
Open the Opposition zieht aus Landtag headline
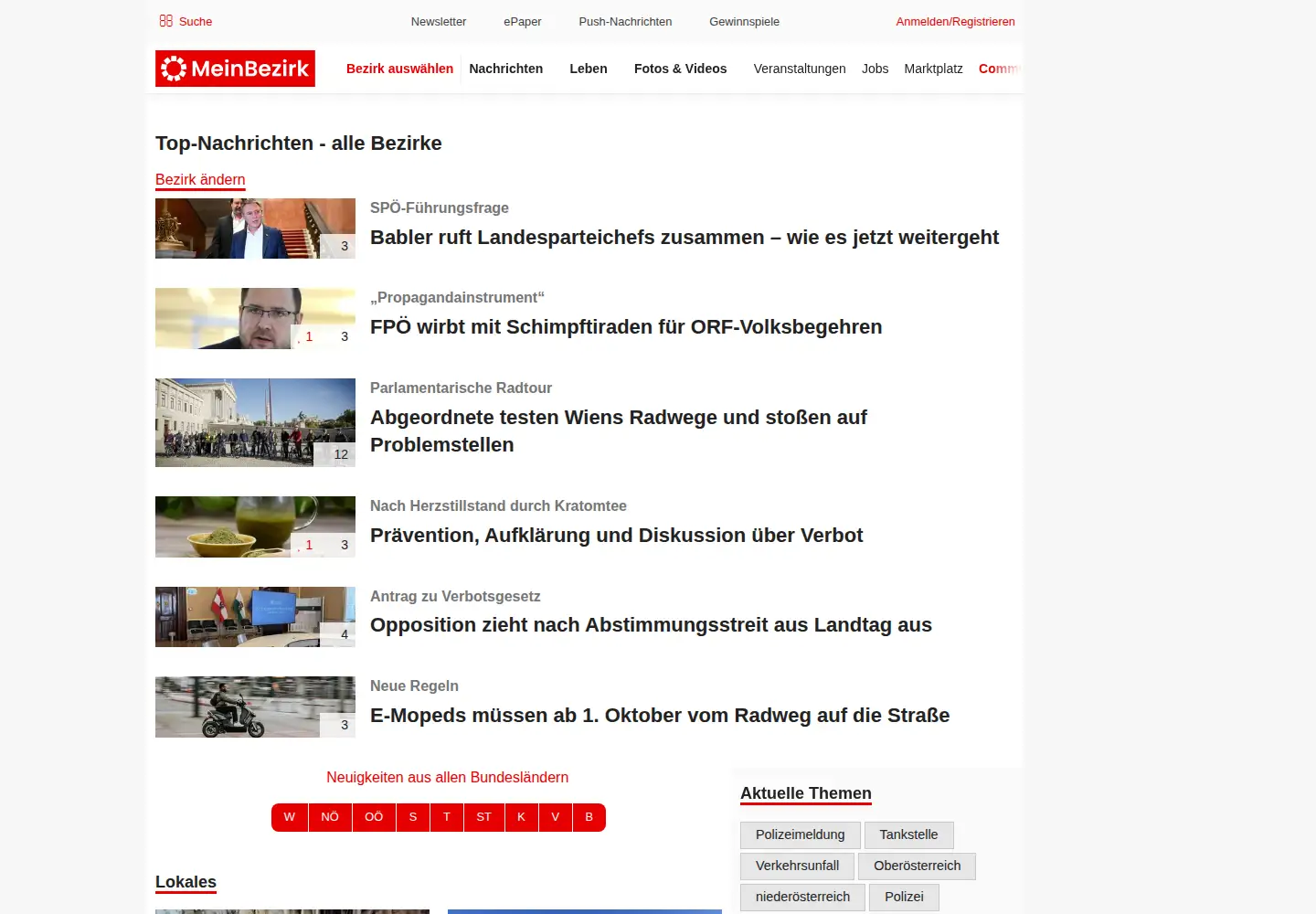tap(651, 625)
